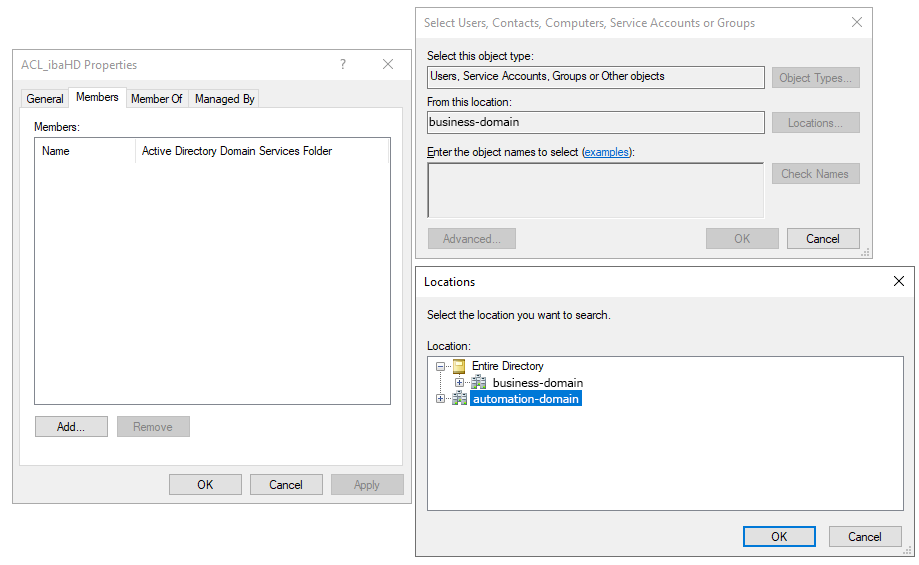Click the object names entry text box
919x565 pixels.
pyautogui.click(x=595, y=190)
